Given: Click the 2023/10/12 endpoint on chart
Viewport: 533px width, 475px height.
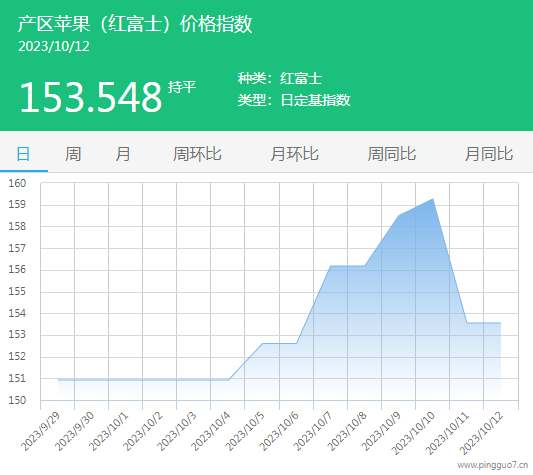Looking at the screenshot, I should (501, 323).
